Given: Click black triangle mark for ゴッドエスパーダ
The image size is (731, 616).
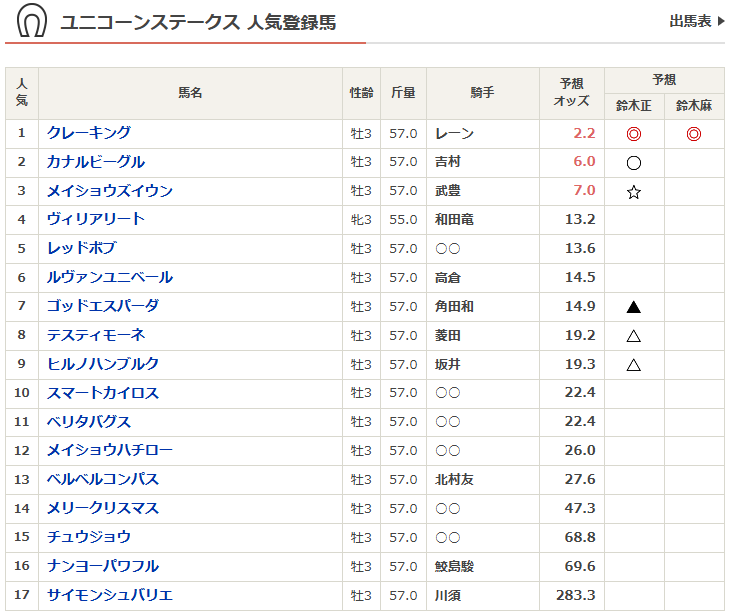Looking at the screenshot, I should (634, 307).
